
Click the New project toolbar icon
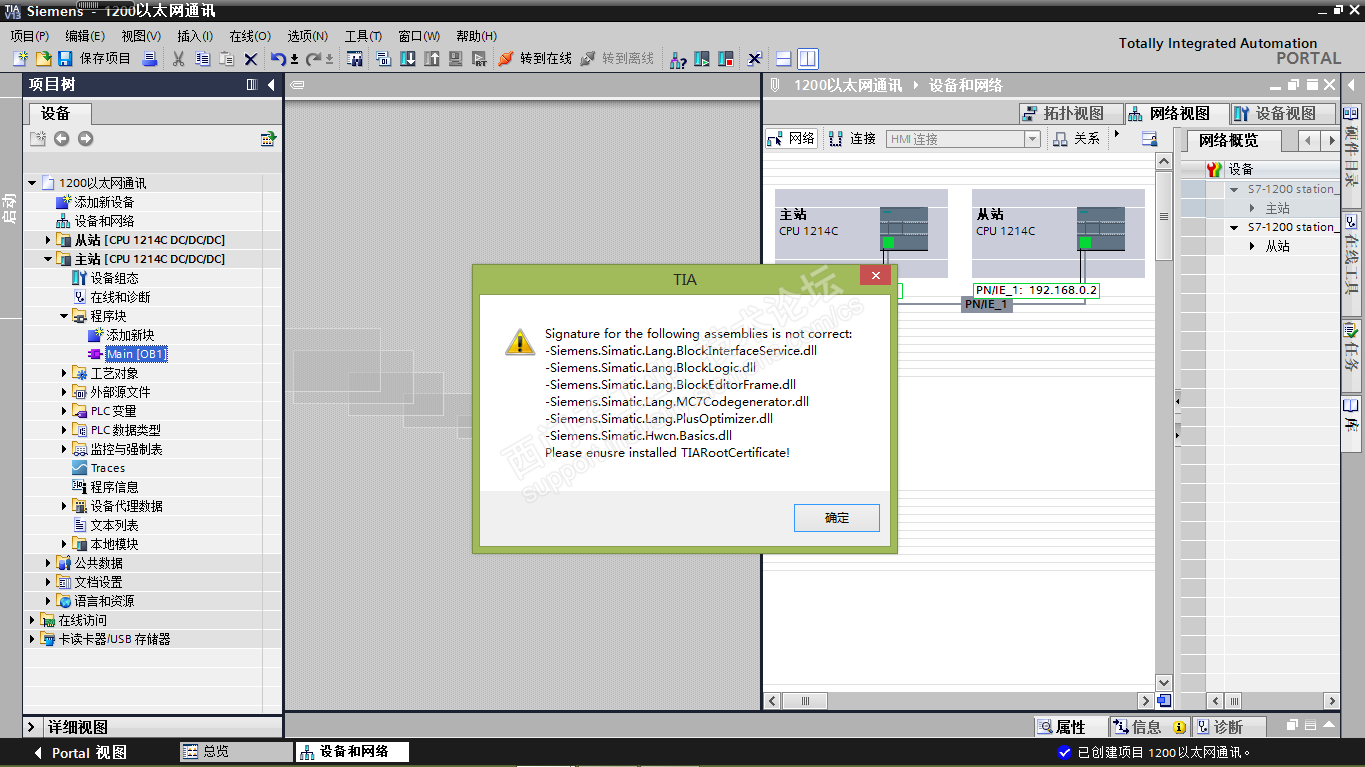[20, 59]
